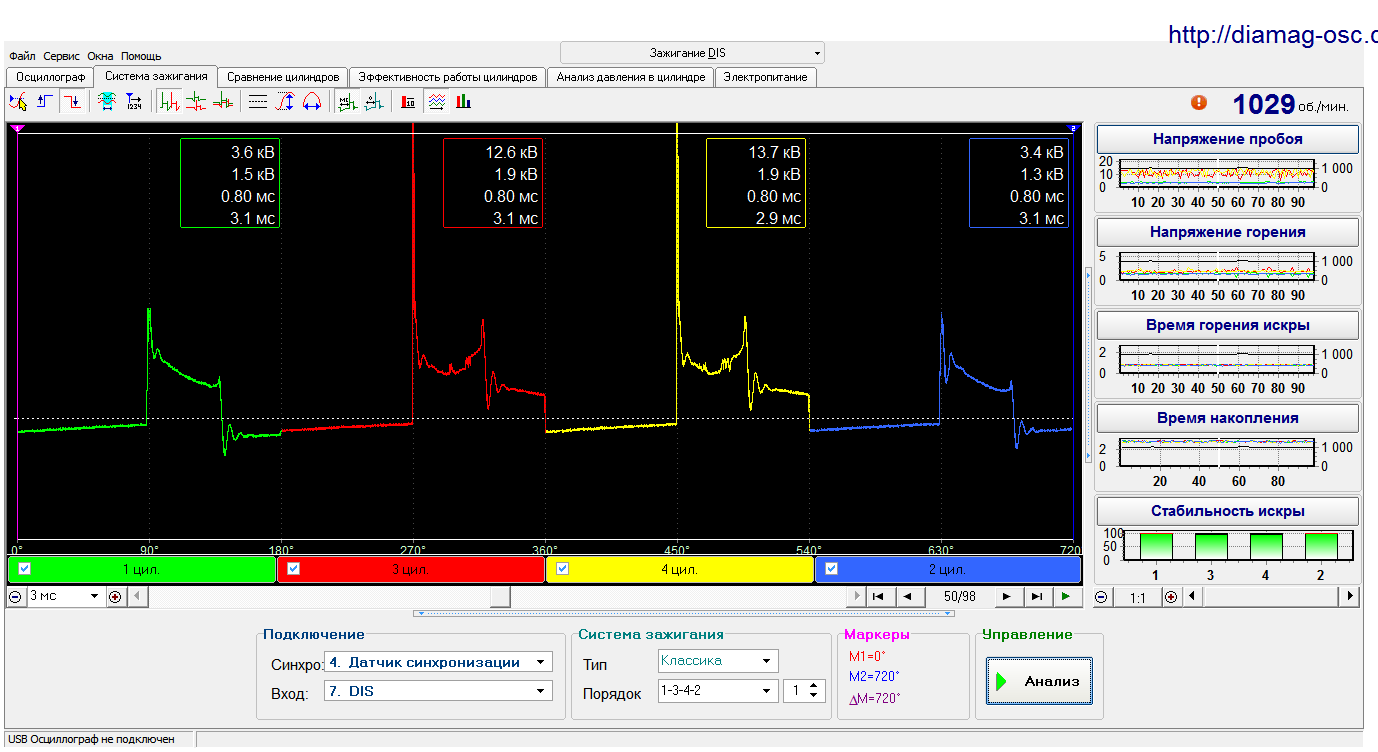Screen dimensions: 1378x752
Task: Click the colored histogram chart icon
Action: (463, 101)
